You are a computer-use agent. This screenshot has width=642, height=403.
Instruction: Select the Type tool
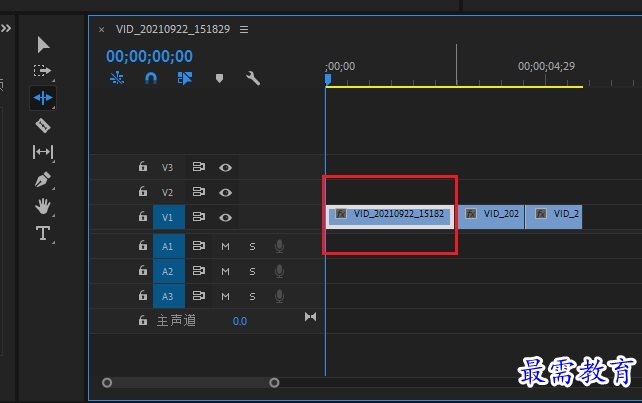[43, 233]
